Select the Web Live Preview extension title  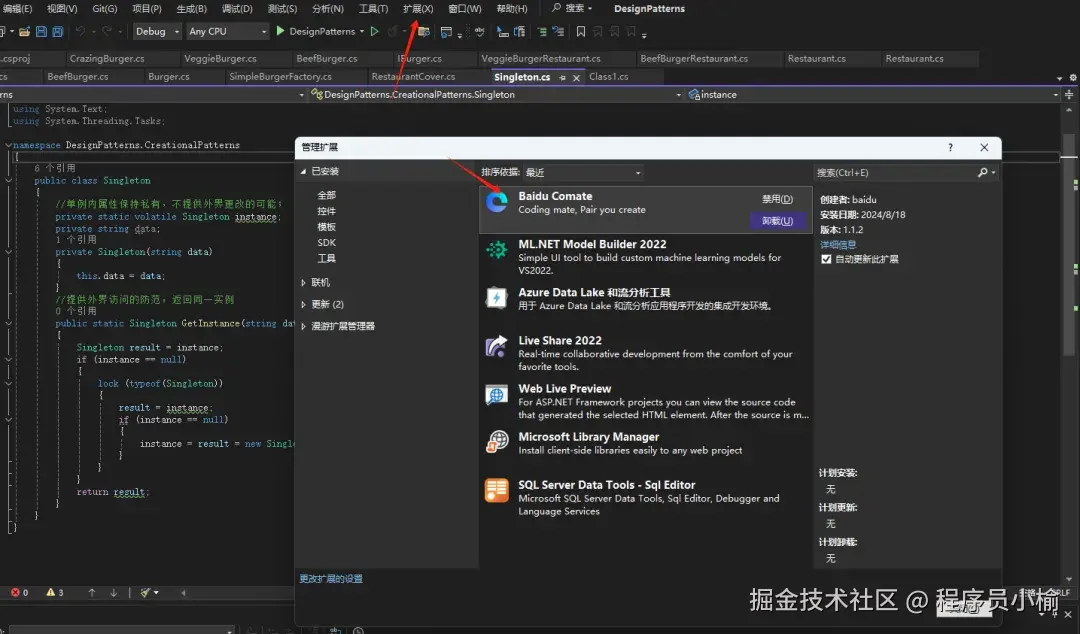565,389
